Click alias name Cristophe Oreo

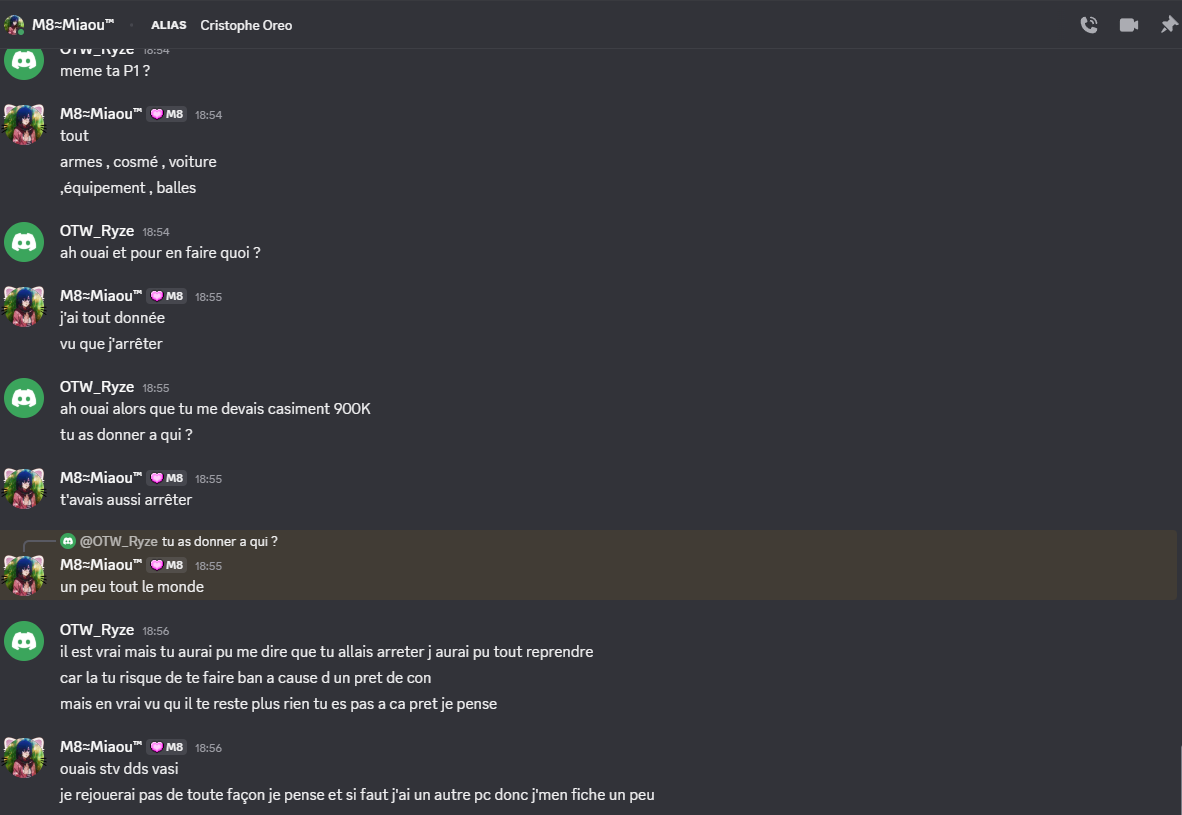pos(246,25)
